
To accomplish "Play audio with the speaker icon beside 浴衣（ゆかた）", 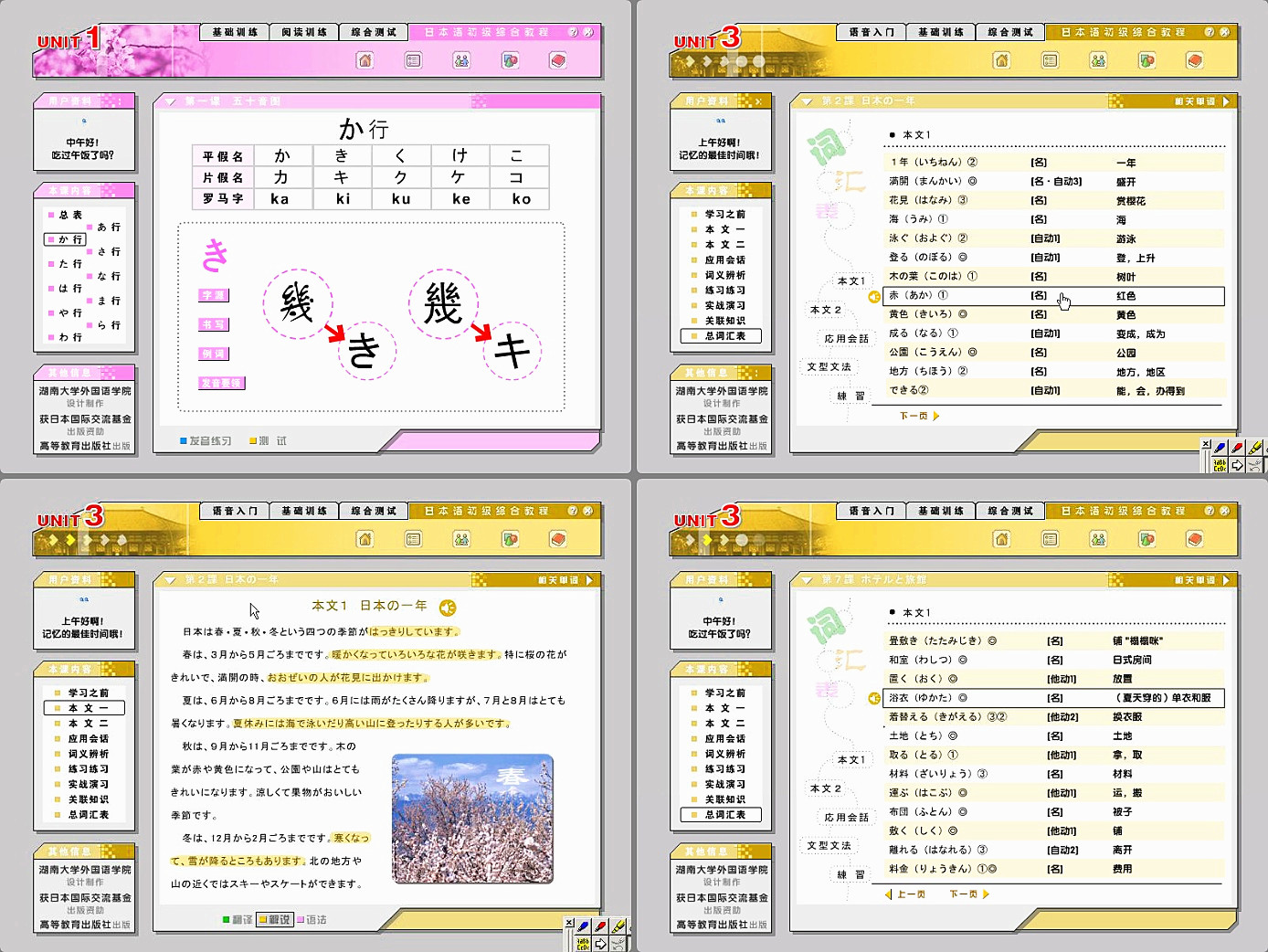I will [x=874, y=698].
